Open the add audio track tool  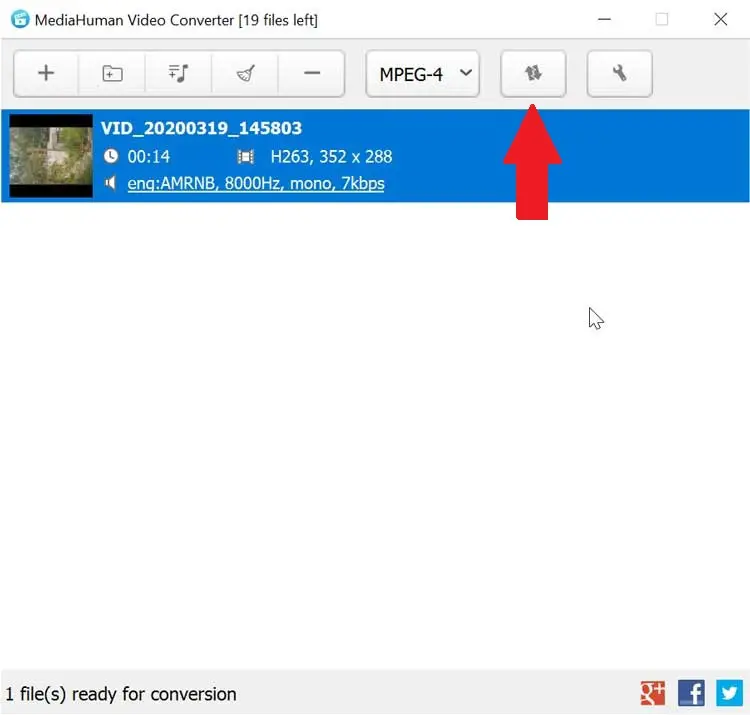178,74
